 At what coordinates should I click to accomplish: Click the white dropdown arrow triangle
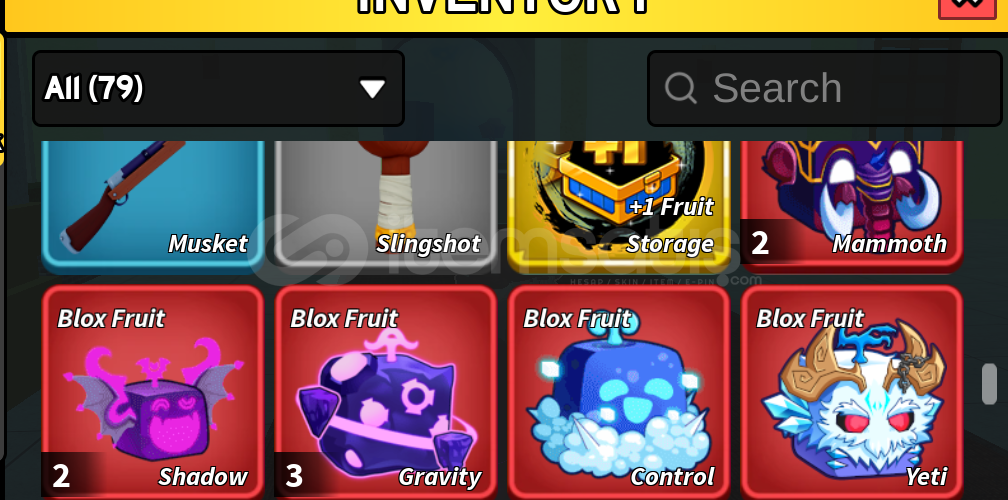(x=372, y=89)
